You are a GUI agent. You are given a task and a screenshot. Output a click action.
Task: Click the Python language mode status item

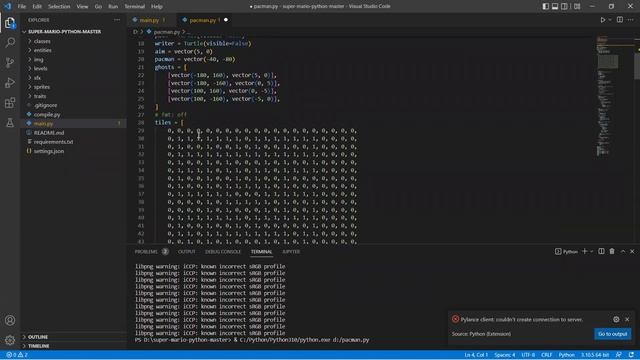[567, 355]
